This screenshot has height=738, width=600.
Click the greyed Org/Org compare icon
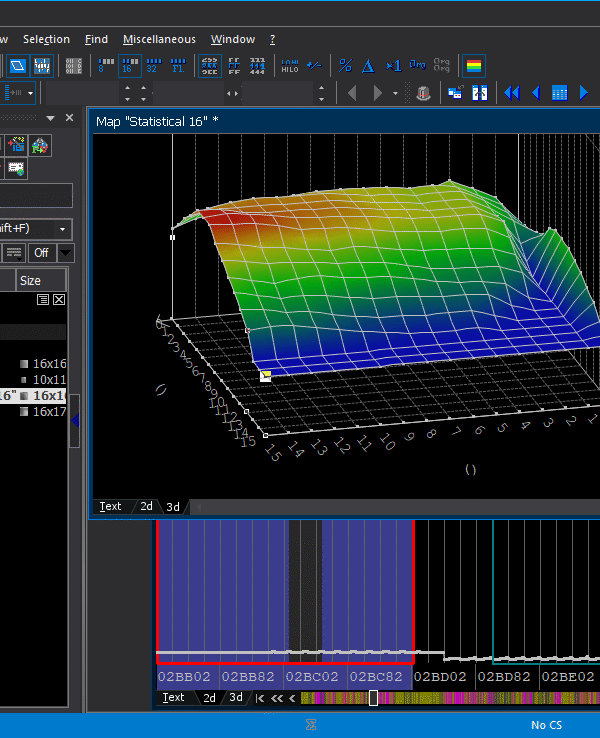click(x=441, y=65)
